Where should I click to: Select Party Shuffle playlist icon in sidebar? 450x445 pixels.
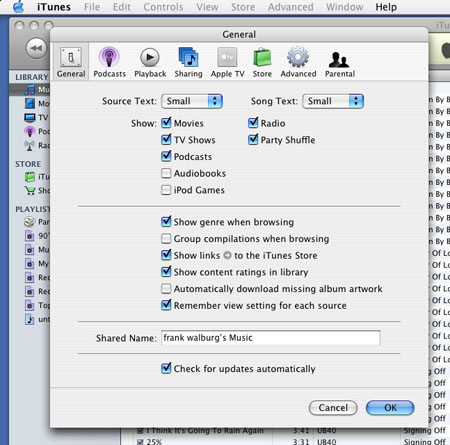[x=30, y=222]
